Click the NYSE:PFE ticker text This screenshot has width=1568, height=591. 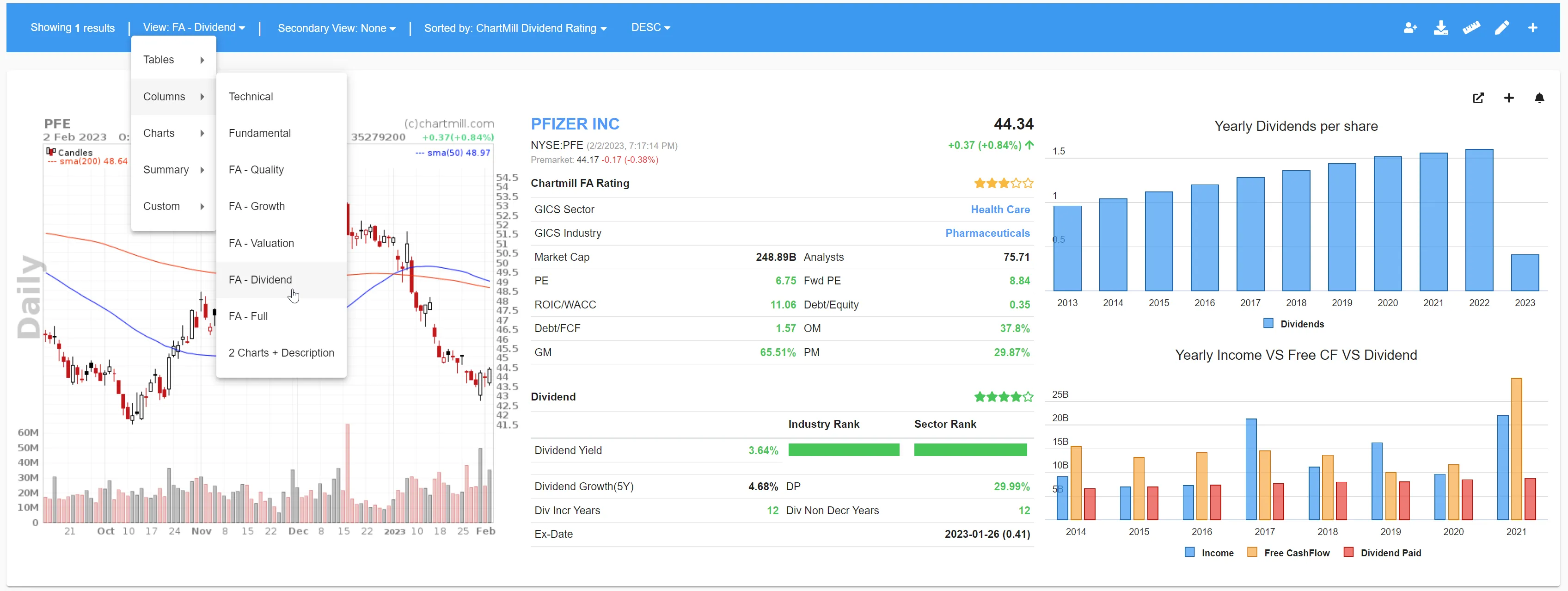[557, 146]
